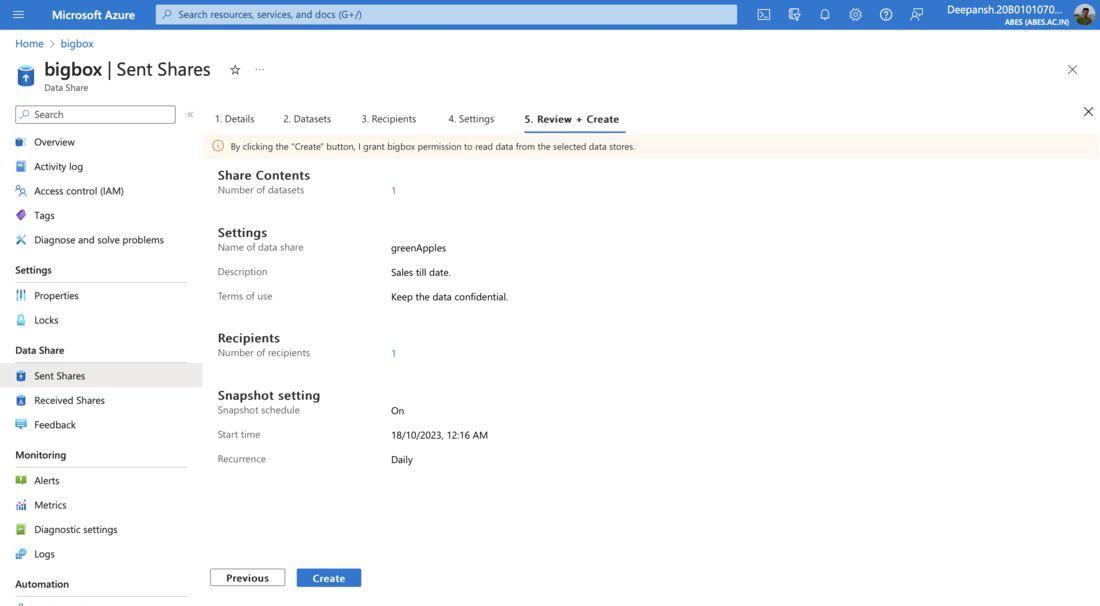Image resolution: width=1100 pixels, height=606 pixels.
Task: Go to the 1. Details tab
Action: (234, 119)
